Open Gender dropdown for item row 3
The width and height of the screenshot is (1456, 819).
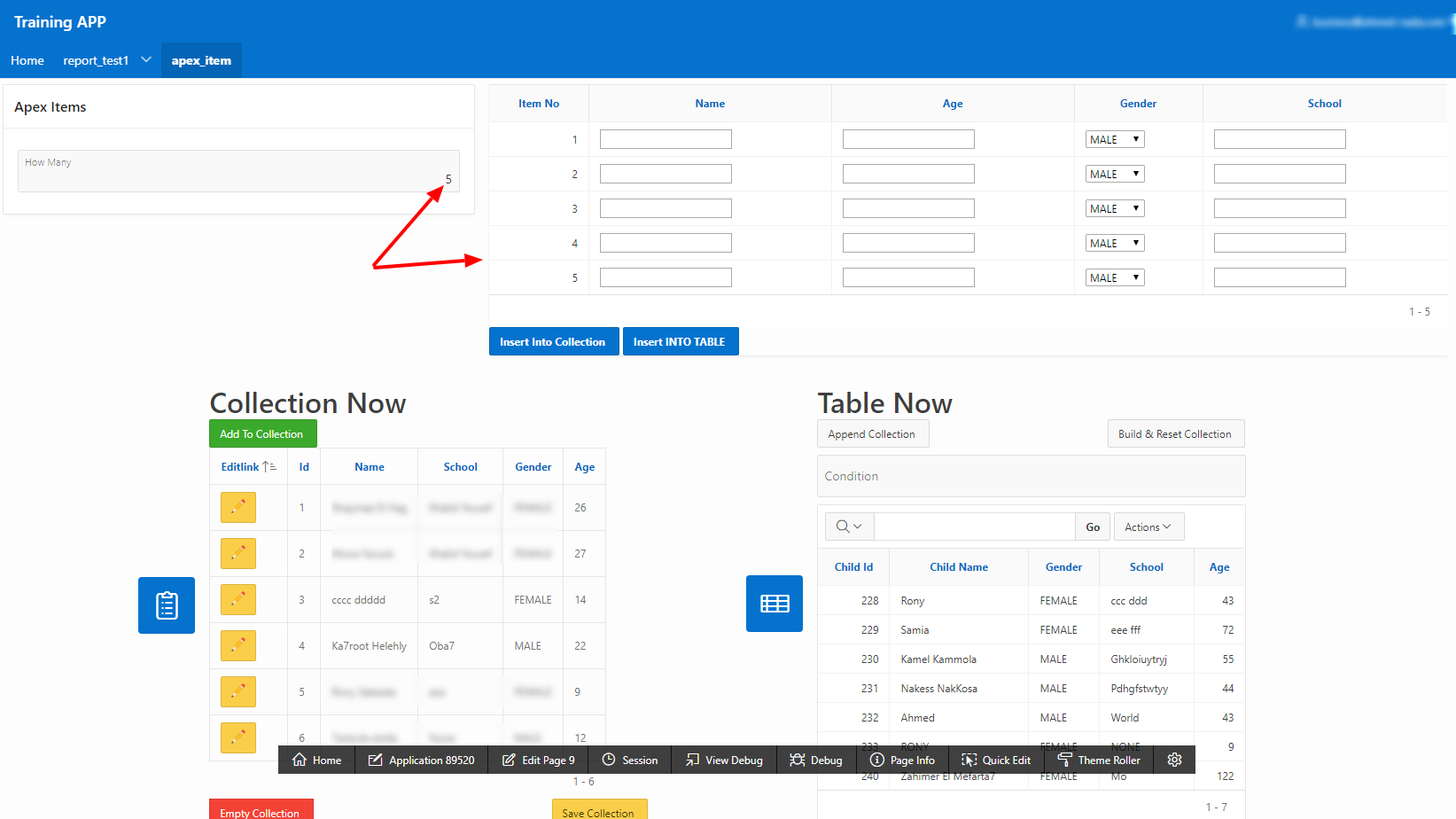point(1115,208)
